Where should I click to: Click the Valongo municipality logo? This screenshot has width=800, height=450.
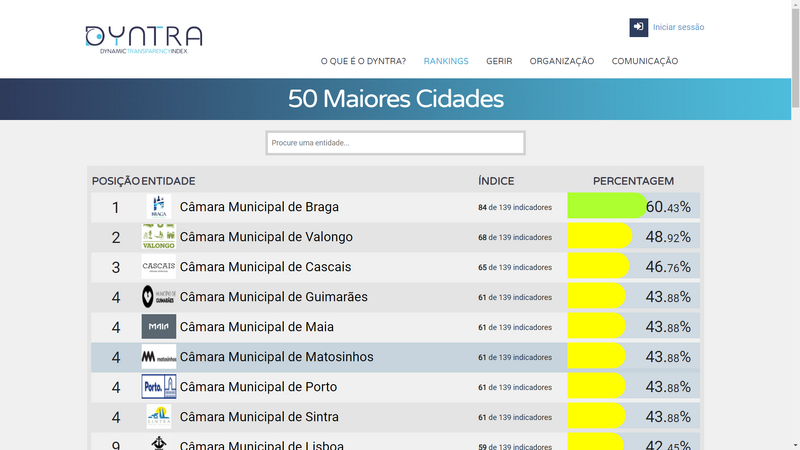point(158,237)
